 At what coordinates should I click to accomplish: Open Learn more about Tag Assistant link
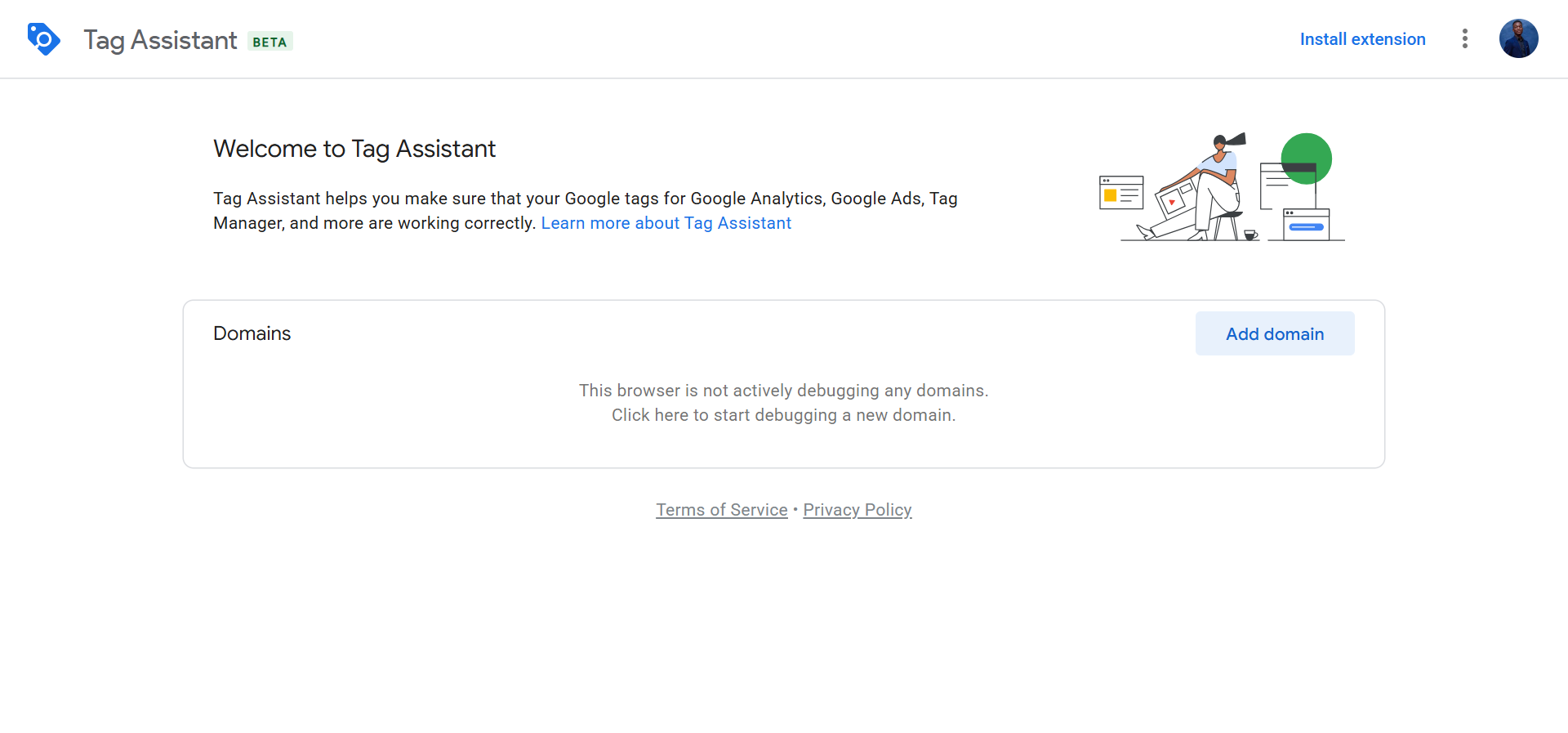click(x=666, y=223)
